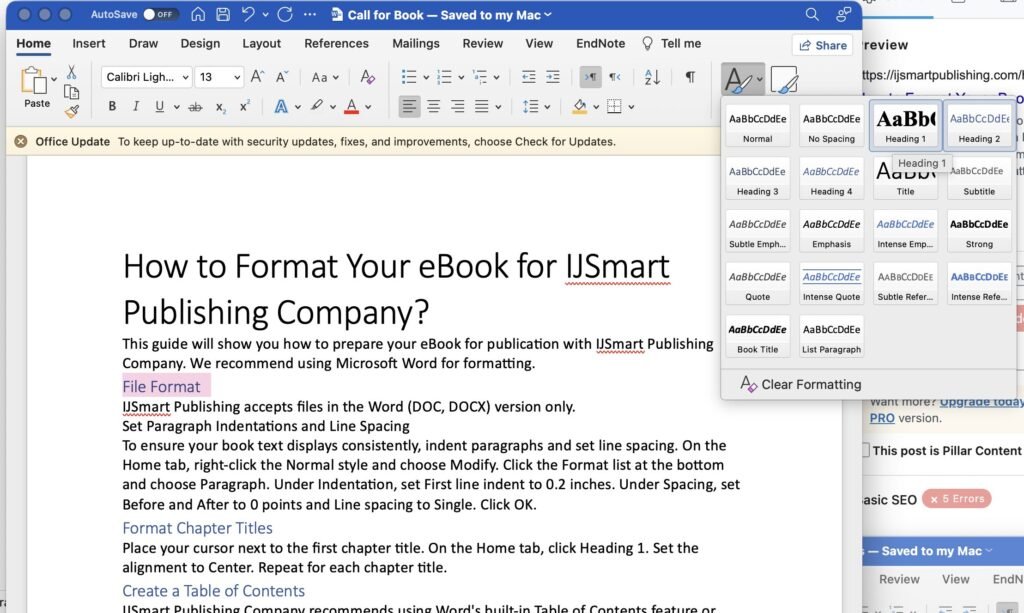
Task: Apply paragraph shading color
Action: coord(579,106)
